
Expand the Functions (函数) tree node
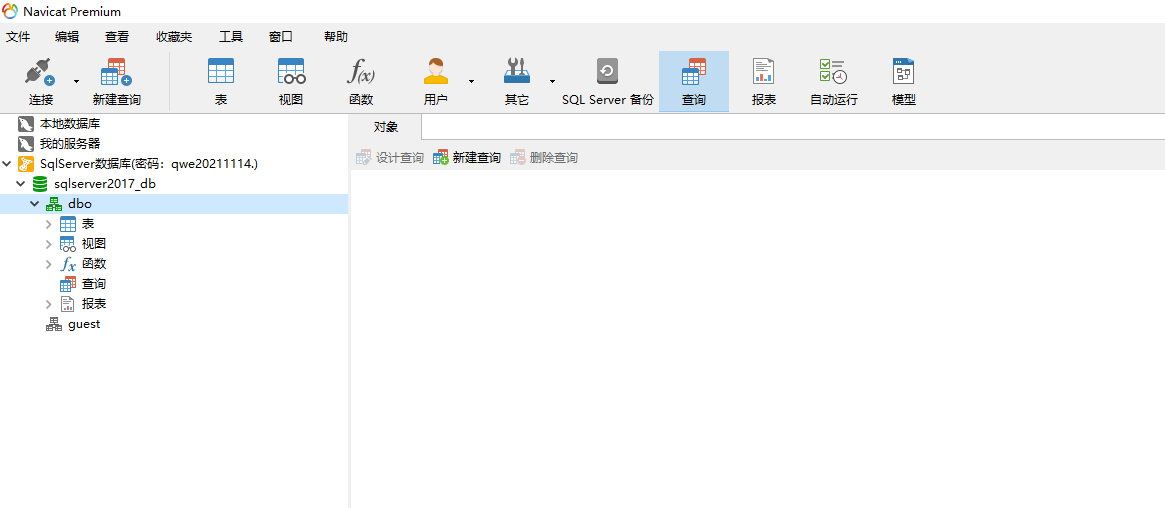[x=48, y=264]
